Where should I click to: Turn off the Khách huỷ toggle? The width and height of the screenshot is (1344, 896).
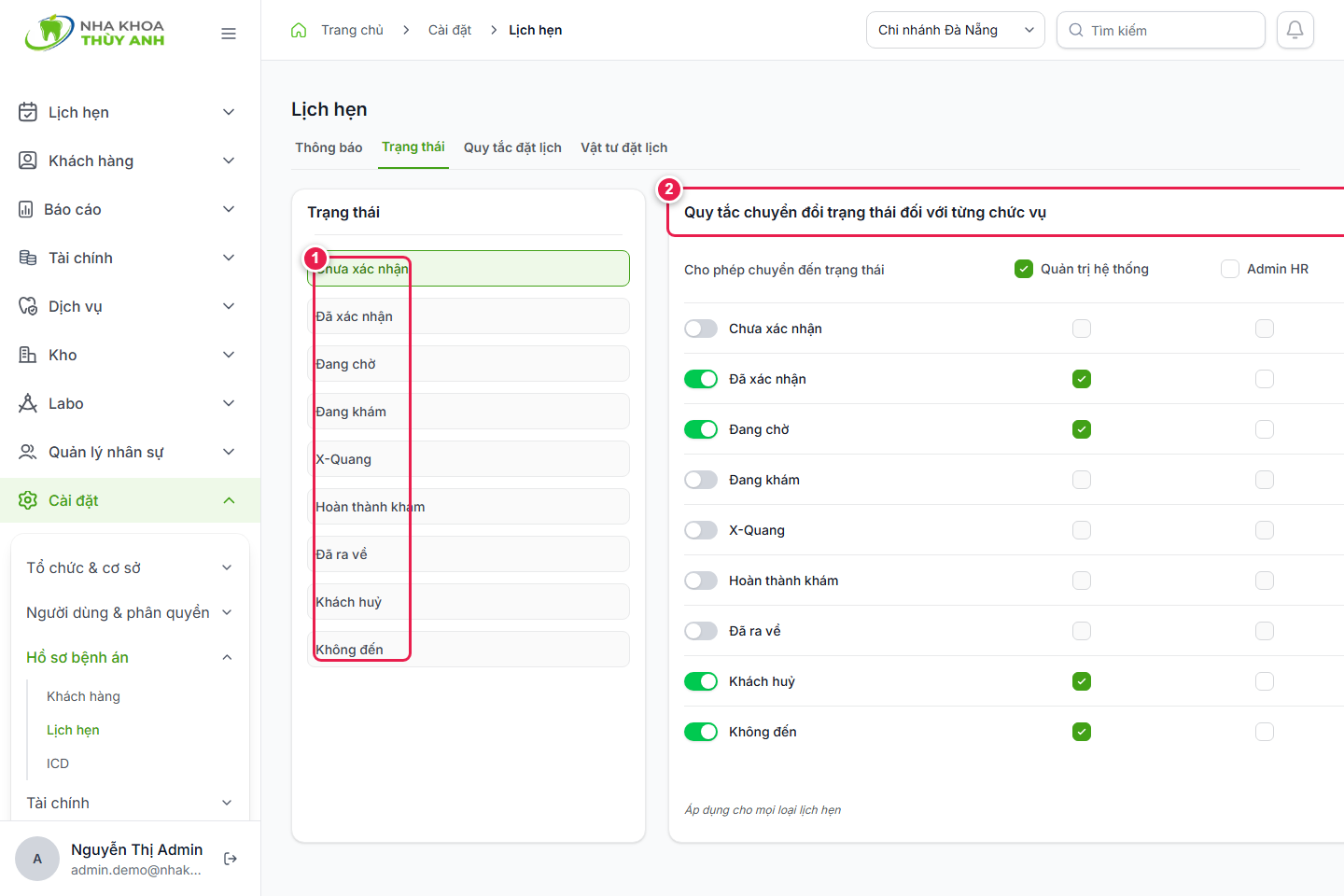[x=701, y=681]
